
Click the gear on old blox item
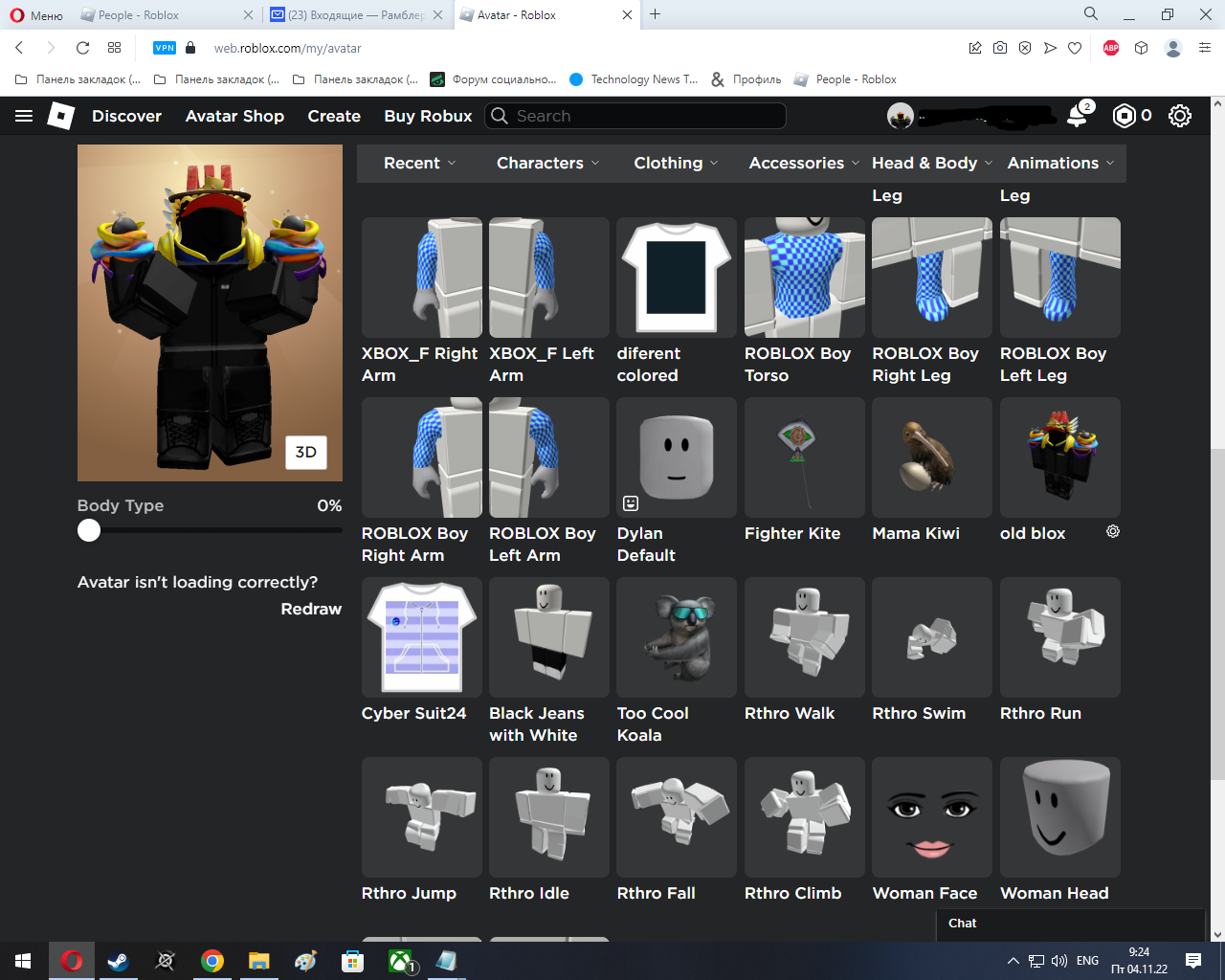1113,531
